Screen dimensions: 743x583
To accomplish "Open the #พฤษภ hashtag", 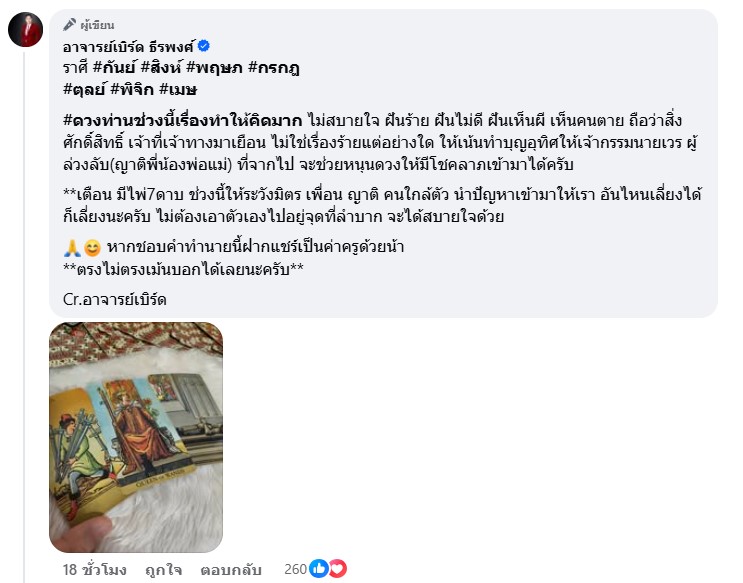I will (x=215, y=68).
